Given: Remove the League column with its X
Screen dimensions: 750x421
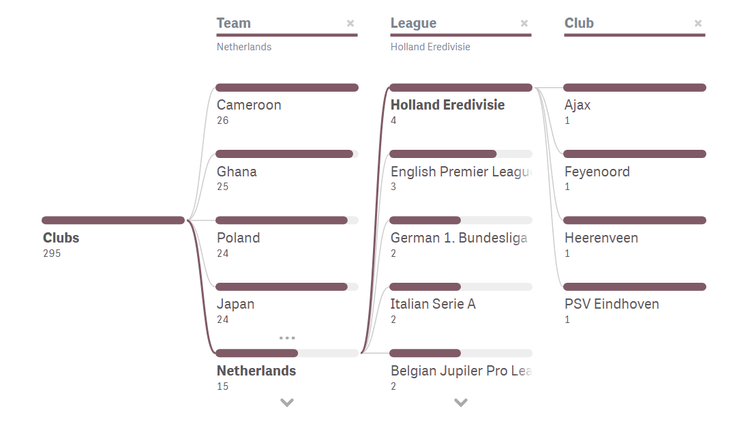Looking at the screenshot, I should point(524,23).
